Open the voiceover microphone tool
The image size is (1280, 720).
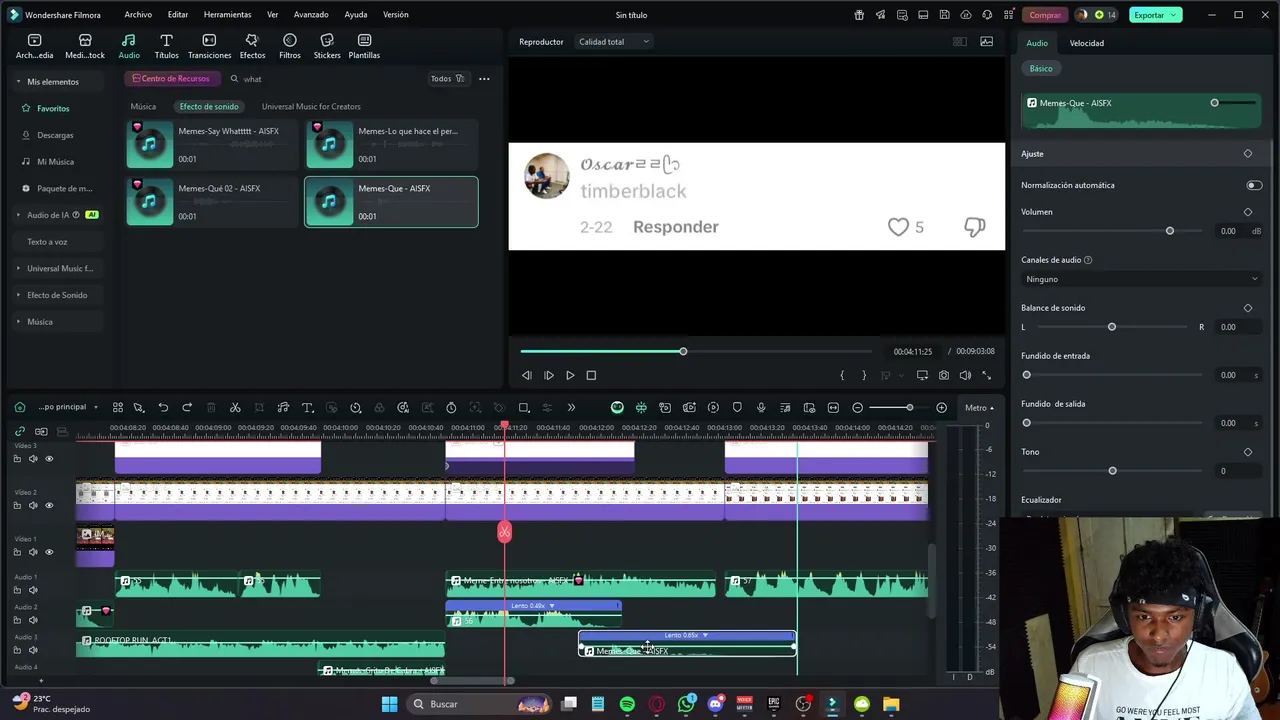761,408
